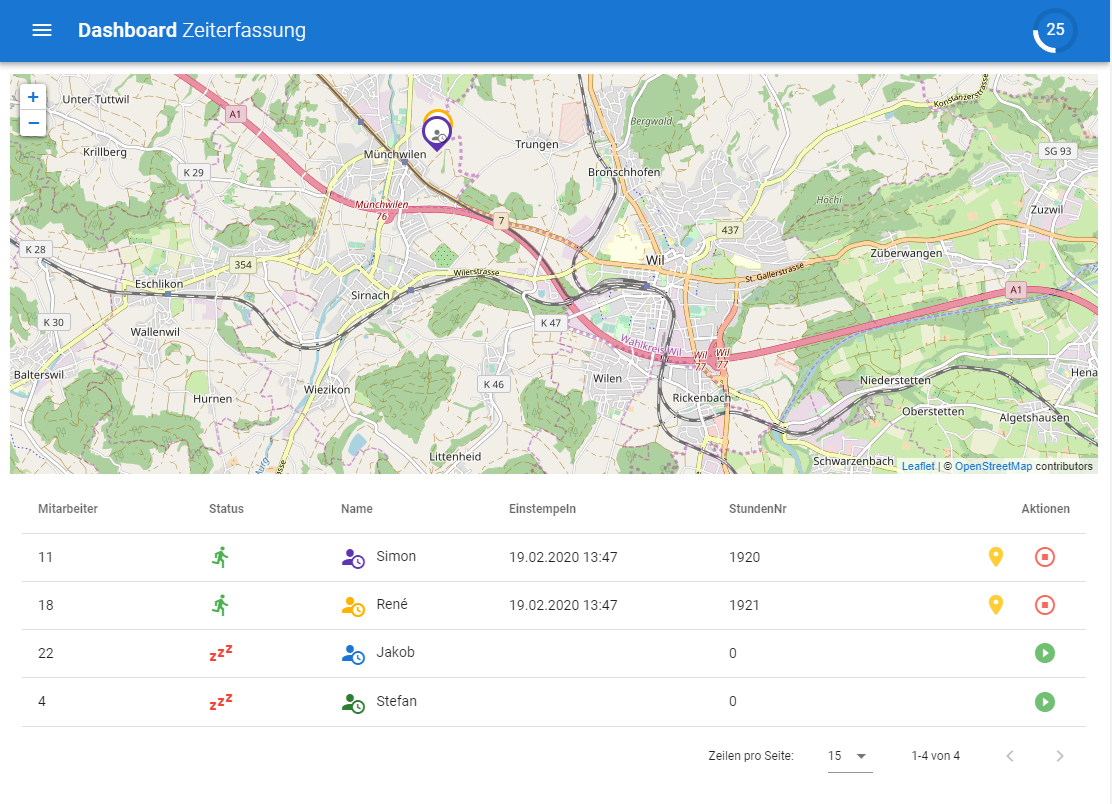Zoom out on the map
The height and width of the screenshot is (804, 1112).
[x=33, y=123]
